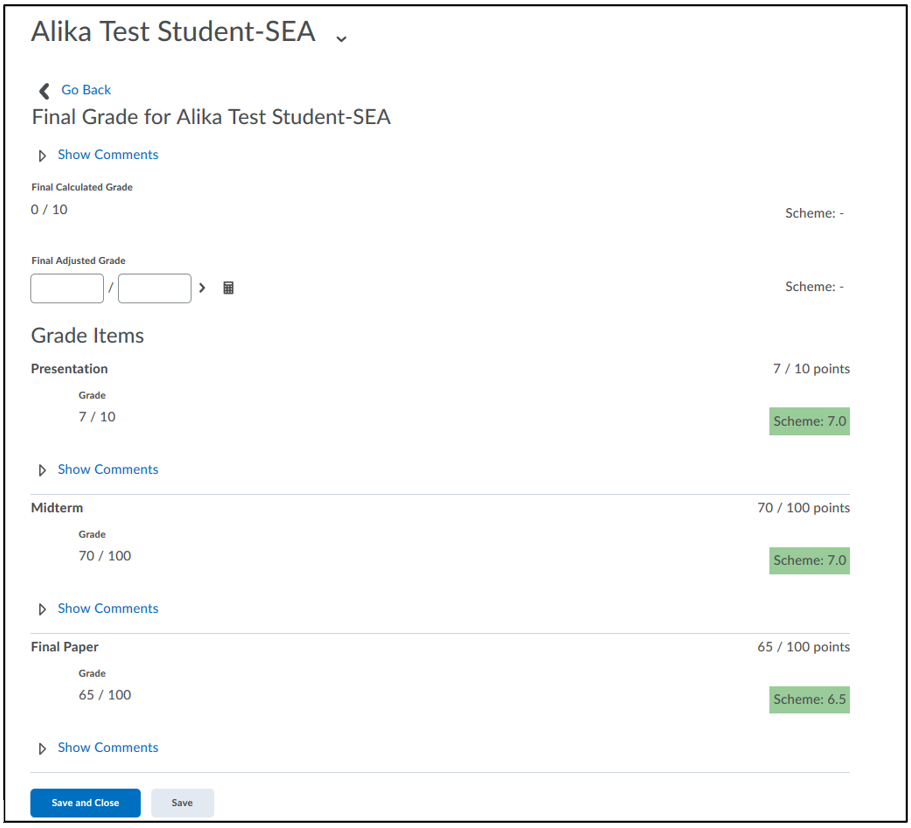Screen dimensions: 911x828
Task: Expand Midterm comments disclosure triangle
Action: (x=42, y=609)
